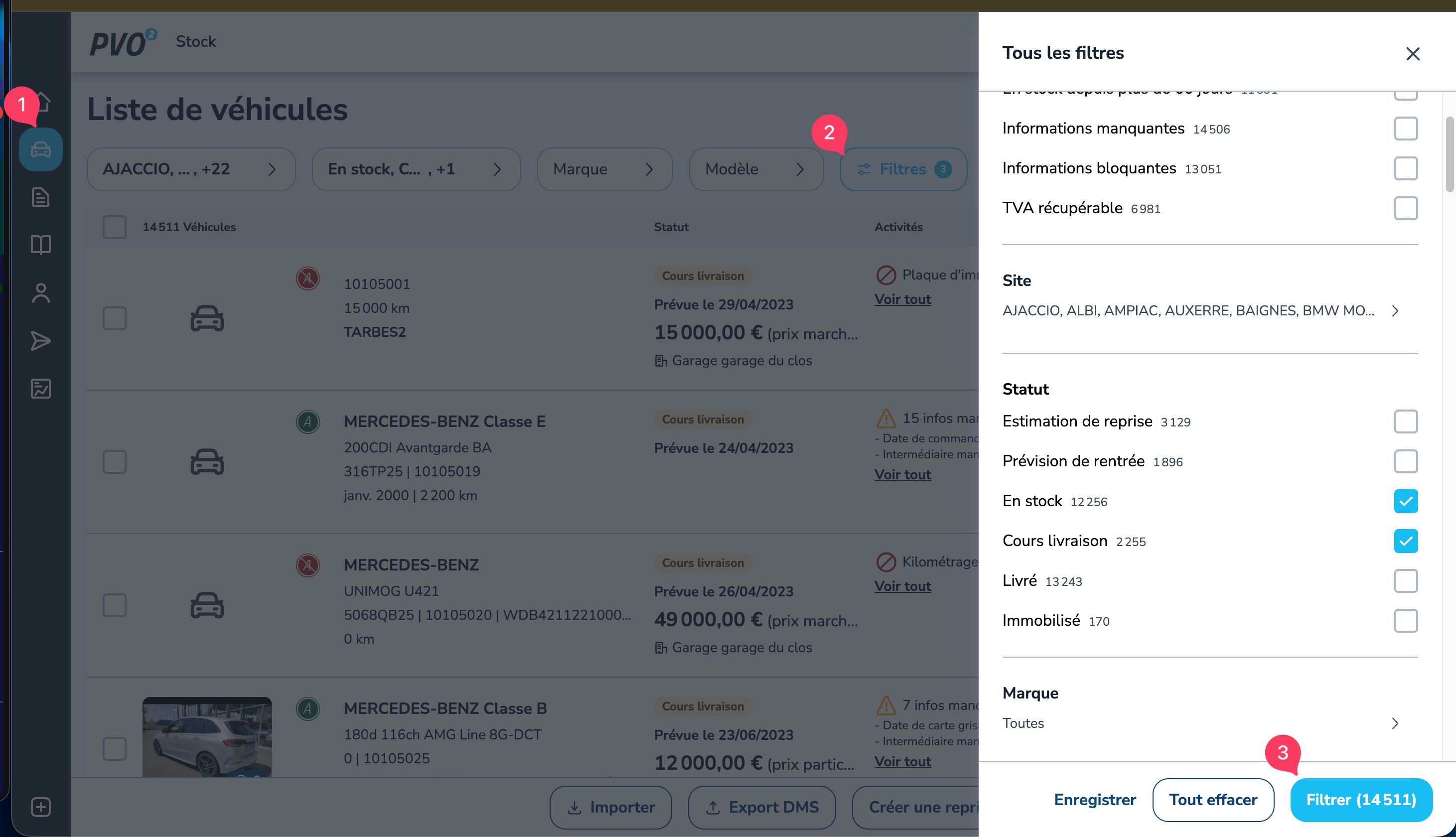The image size is (1456, 837).
Task: Close the Tous les filtres panel
Action: click(x=1412, y=53)
